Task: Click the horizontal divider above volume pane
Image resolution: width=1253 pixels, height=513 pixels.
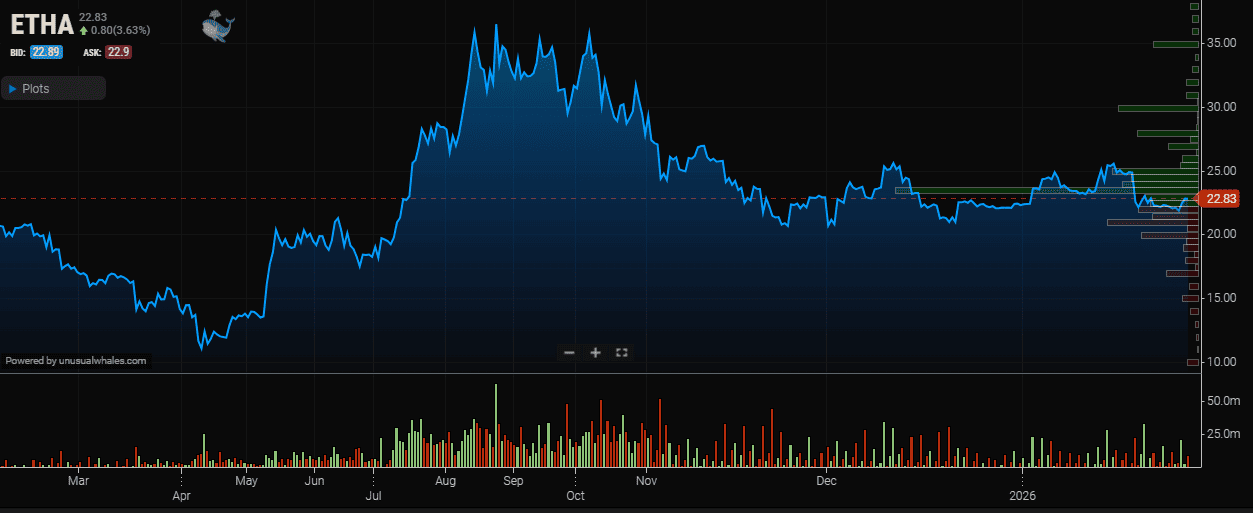Action: [600, 374]
